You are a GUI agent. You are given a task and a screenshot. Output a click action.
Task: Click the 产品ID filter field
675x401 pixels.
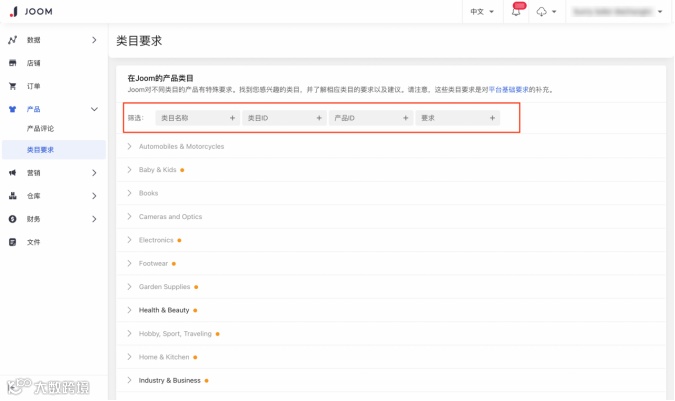[x=371, y=118]
